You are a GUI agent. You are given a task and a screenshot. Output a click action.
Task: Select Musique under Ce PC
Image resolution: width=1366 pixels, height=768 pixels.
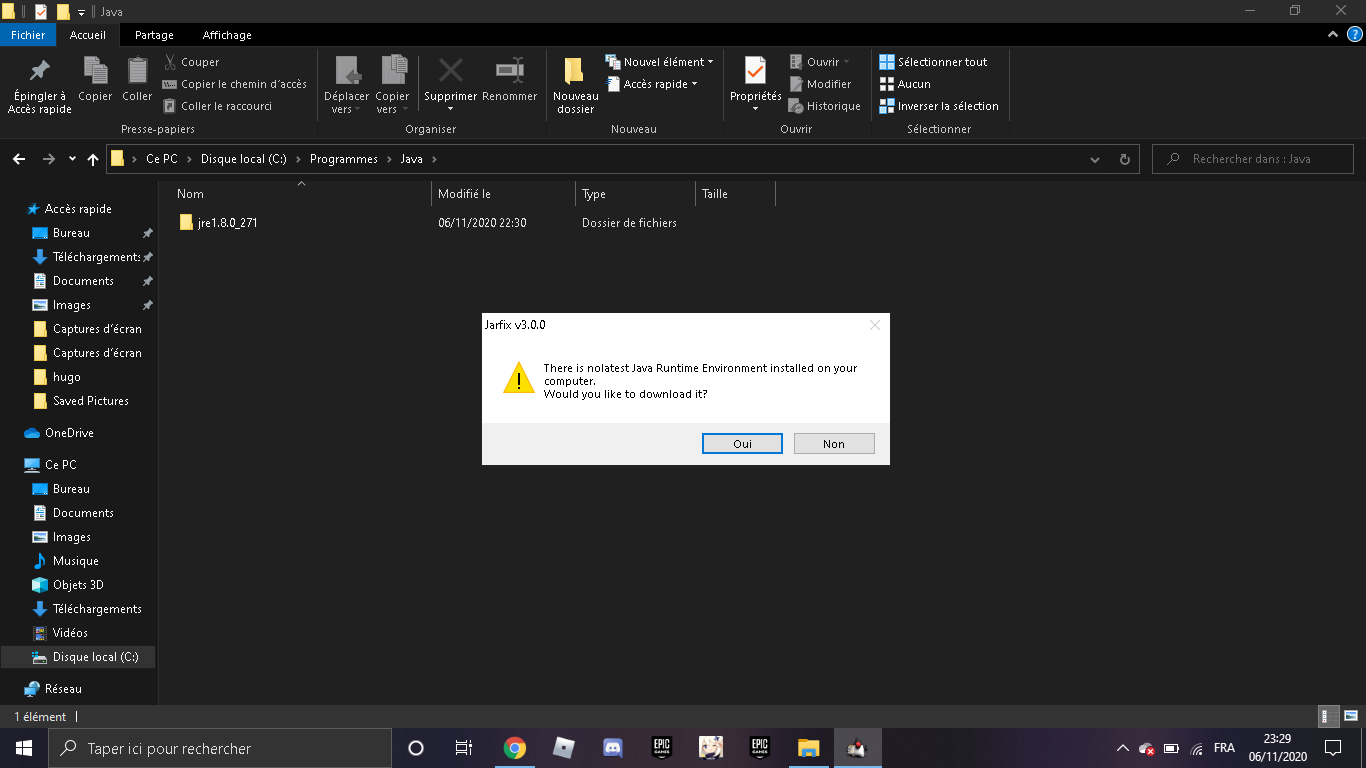(76, 561)
